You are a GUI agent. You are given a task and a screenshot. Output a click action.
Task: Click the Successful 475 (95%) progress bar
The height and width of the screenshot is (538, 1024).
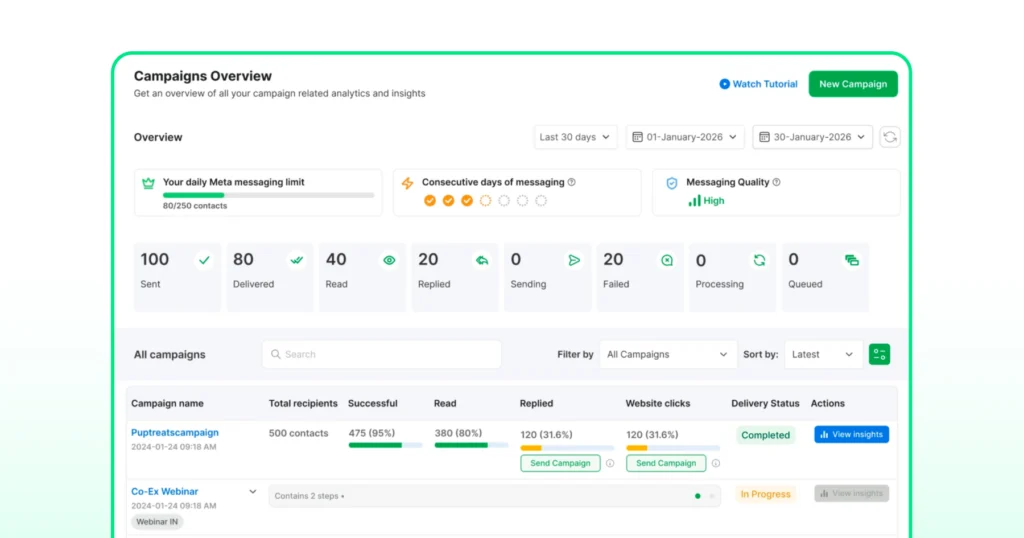tap(385, 445)
